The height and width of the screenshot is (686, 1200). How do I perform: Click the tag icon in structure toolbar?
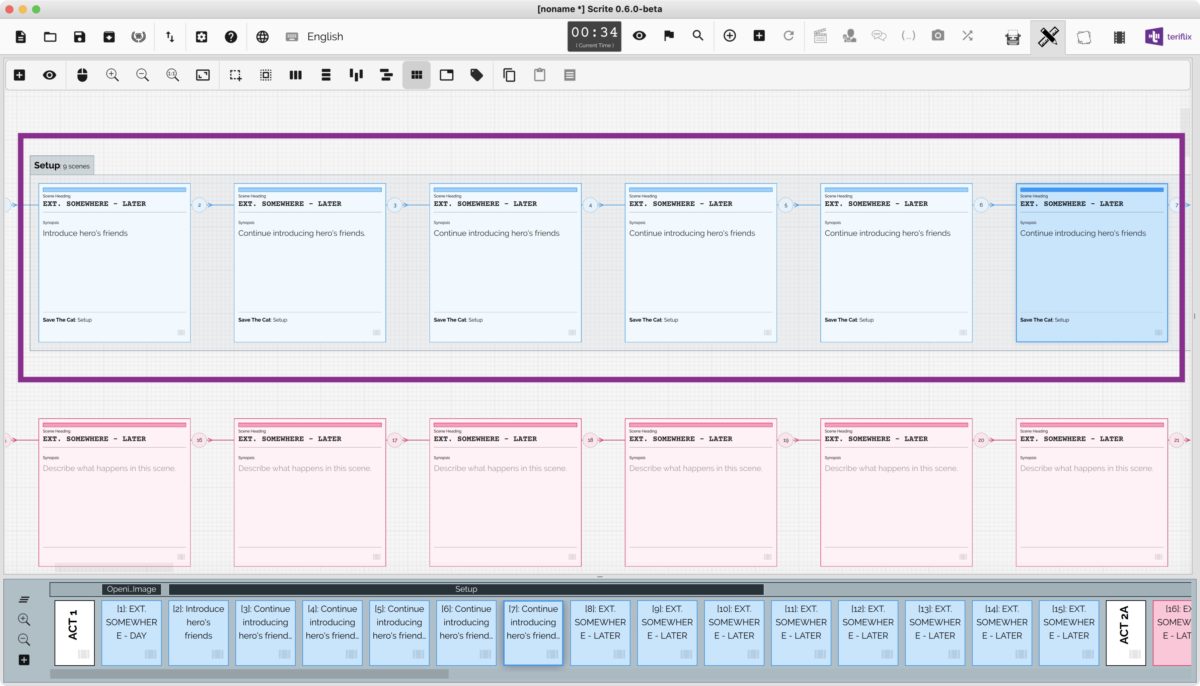[477, 75]
